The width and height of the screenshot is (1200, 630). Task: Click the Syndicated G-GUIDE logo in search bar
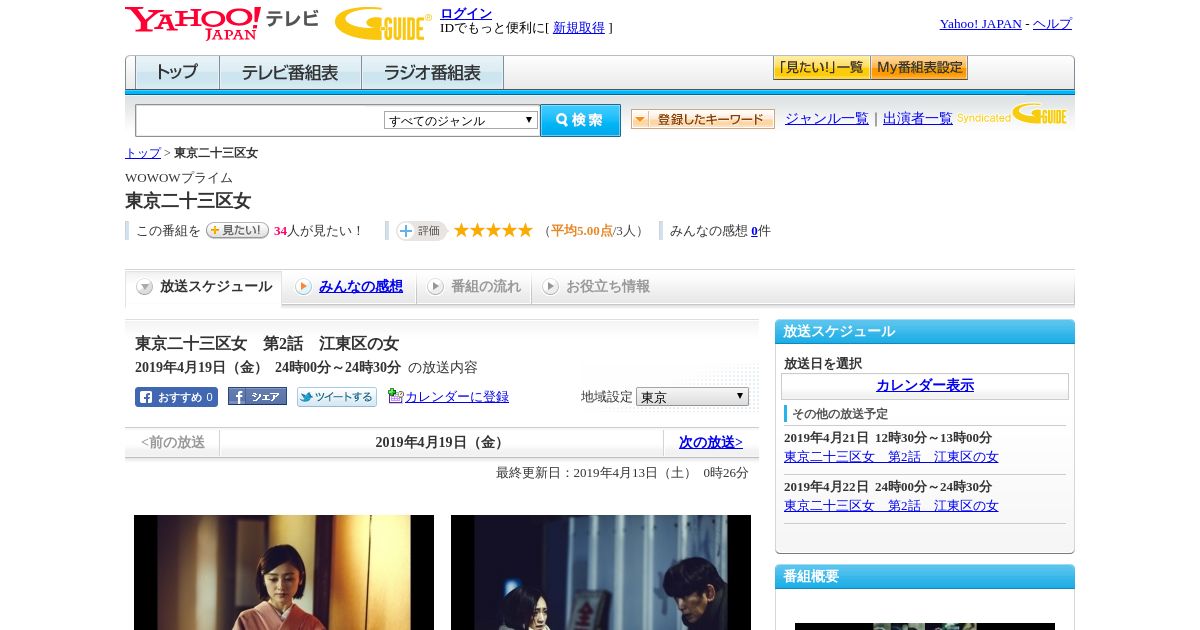[1012, 115]
